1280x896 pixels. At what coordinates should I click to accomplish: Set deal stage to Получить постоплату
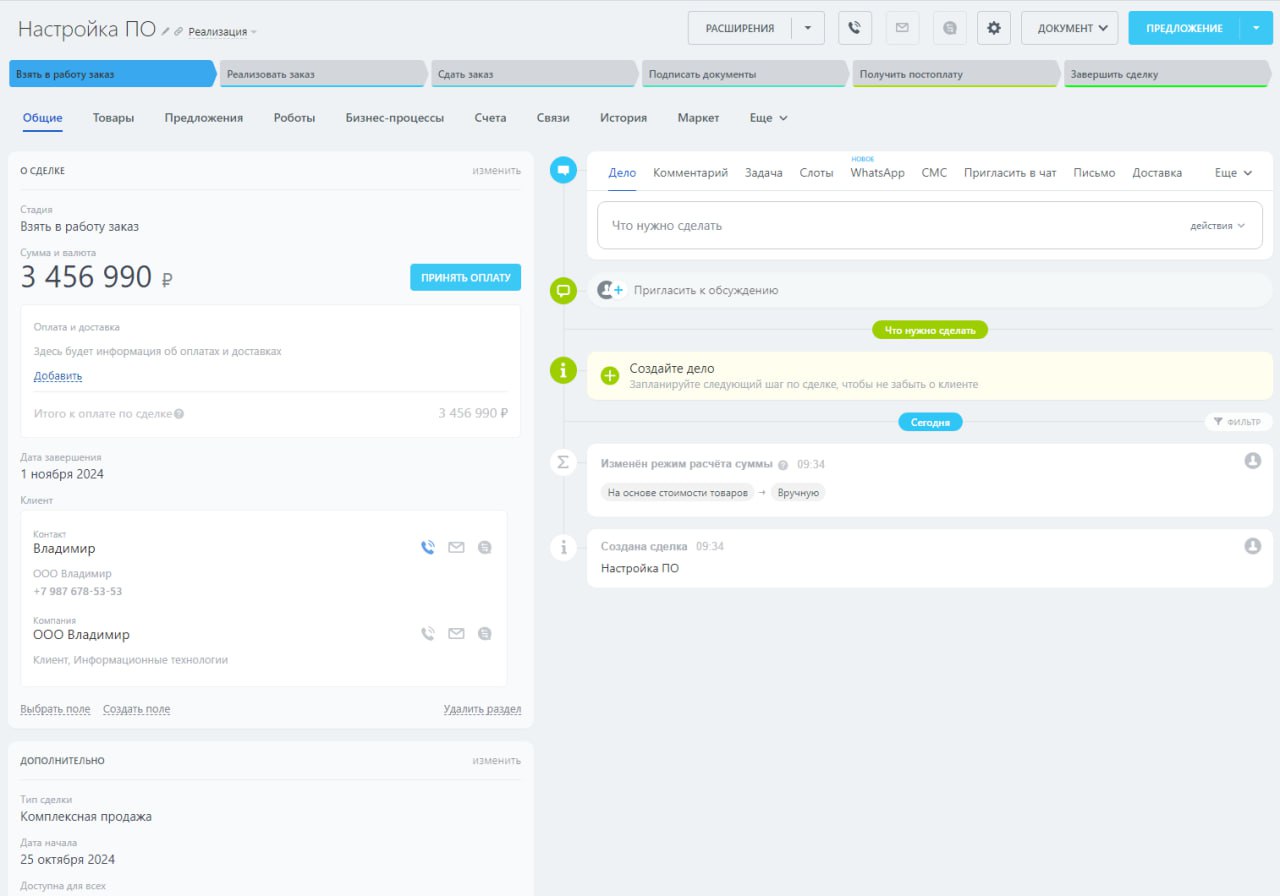point(953,74)
